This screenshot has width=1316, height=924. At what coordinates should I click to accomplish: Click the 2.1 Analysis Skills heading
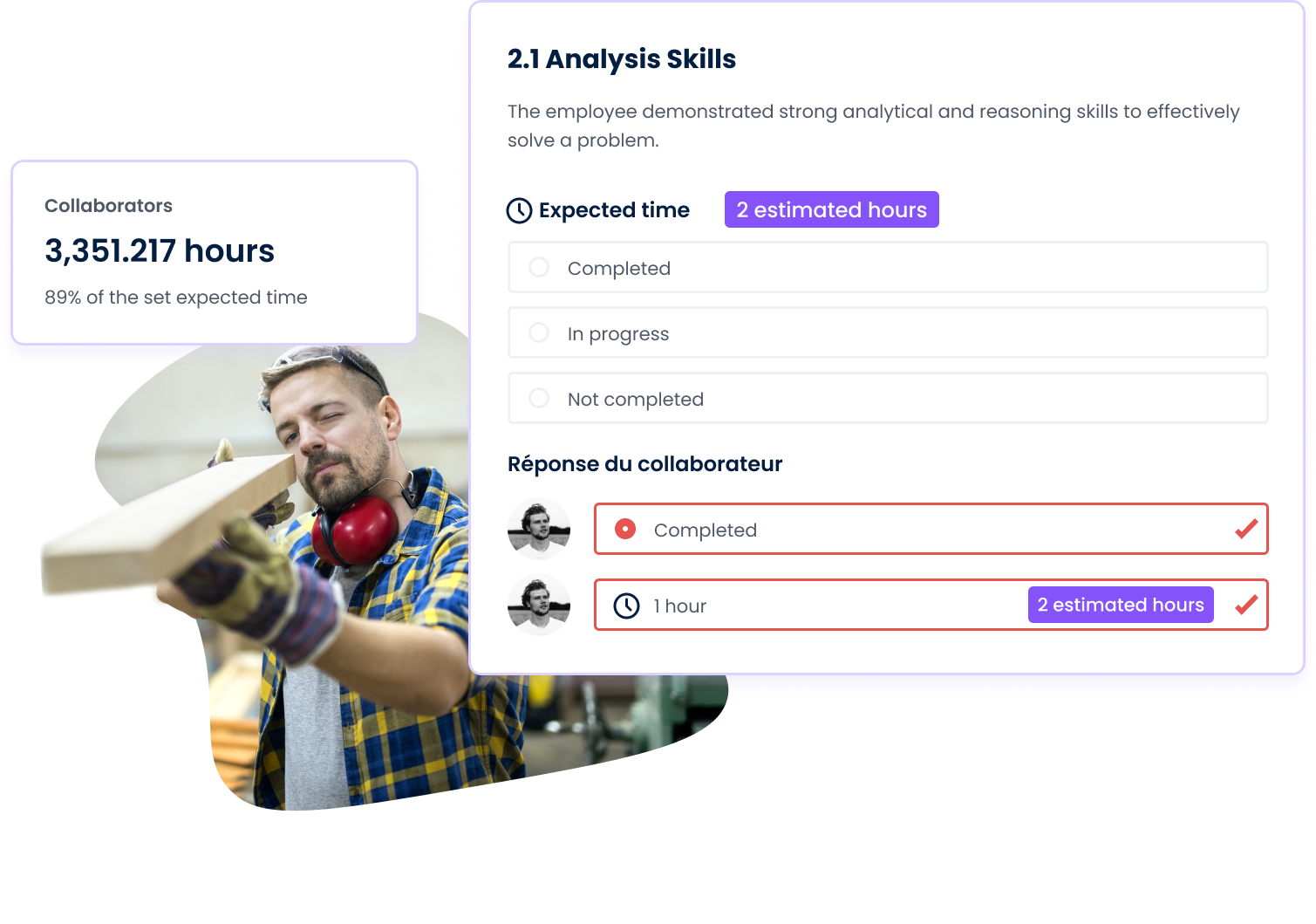pos(622,58)
